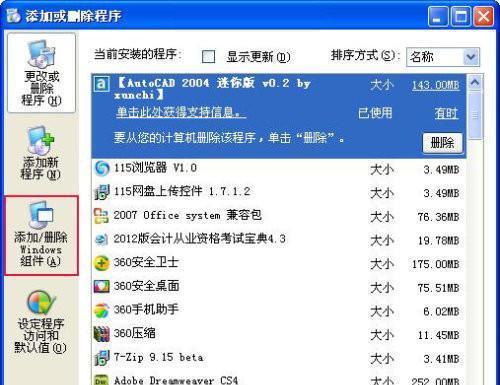
Task: Click the 名称 sort combo box
Action: (443, 57)
